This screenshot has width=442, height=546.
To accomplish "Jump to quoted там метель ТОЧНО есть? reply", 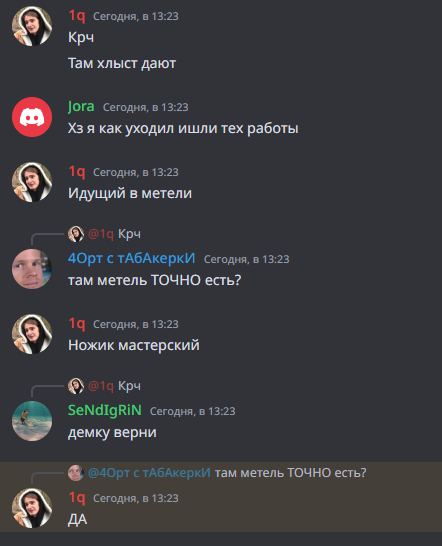I will [290, 473].
